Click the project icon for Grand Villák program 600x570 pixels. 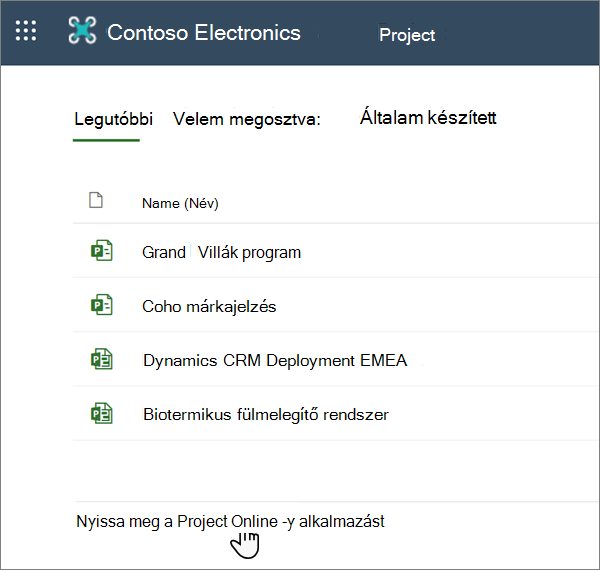click(x=101, y=251)
